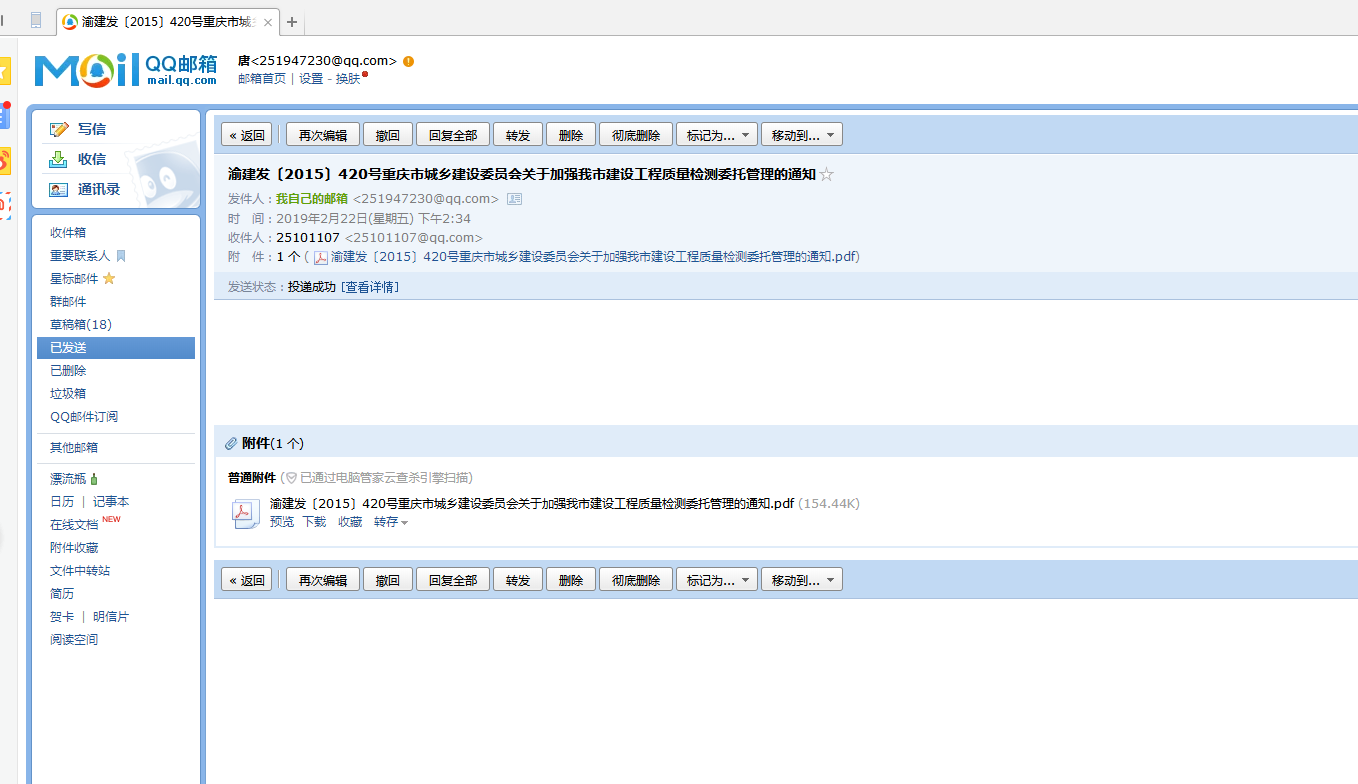Click 下载 attachment link
This screenshot has height=784, width=1358.
(314, 522)
